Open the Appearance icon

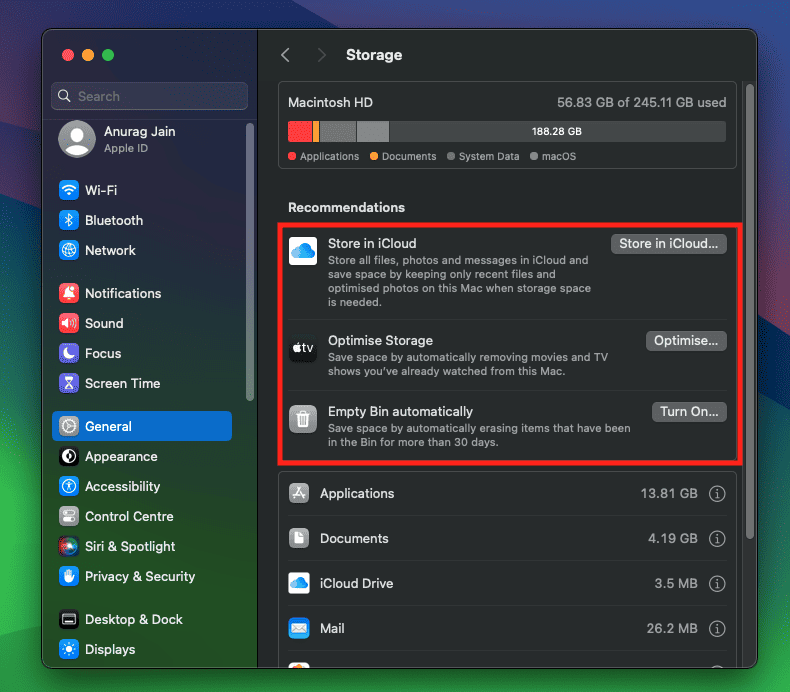pos(69,457)
